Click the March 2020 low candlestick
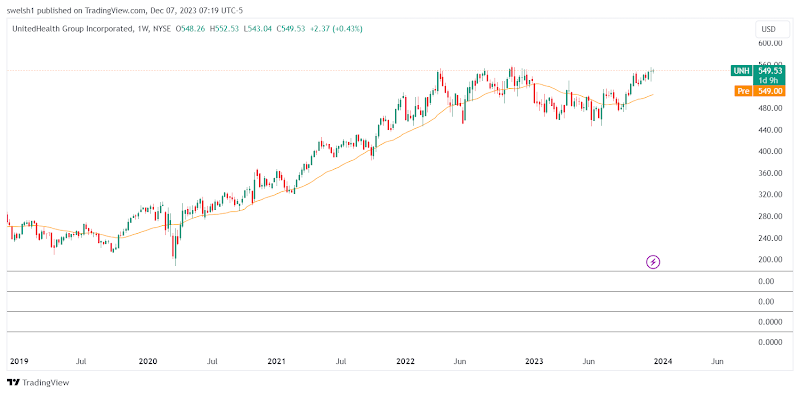Image resolution: width=800 pixels, height=394 pixels. pyautogui.click(x=176, y=249)
